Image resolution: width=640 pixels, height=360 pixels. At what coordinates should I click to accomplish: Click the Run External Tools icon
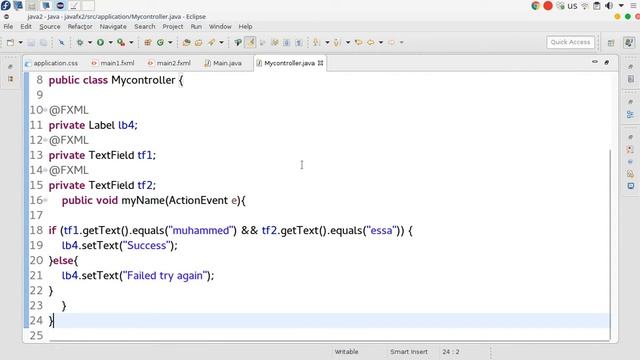coord(121,42)
